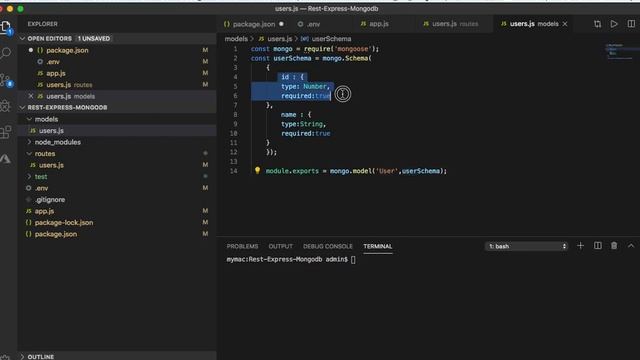Viewport: 640px width, 360px height.
Task: Open package.json in project tree
Action: coord(117,234)
